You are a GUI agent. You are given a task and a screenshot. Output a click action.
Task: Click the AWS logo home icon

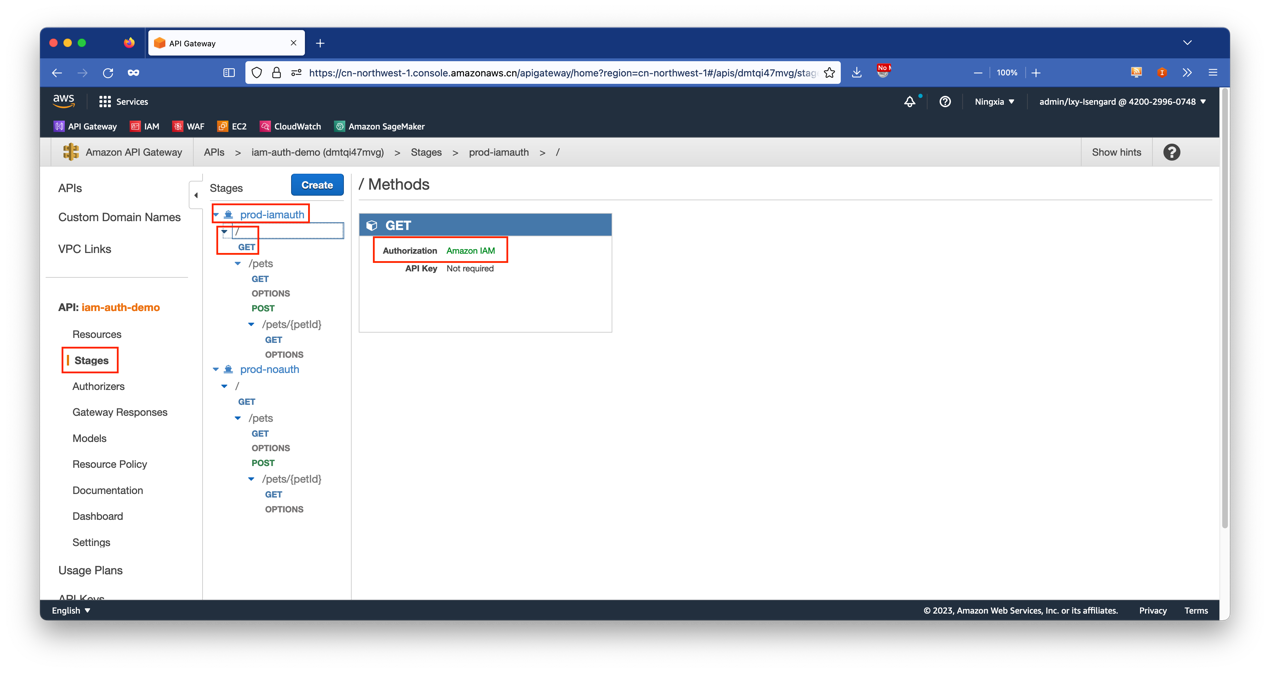[x=64, y=101]
